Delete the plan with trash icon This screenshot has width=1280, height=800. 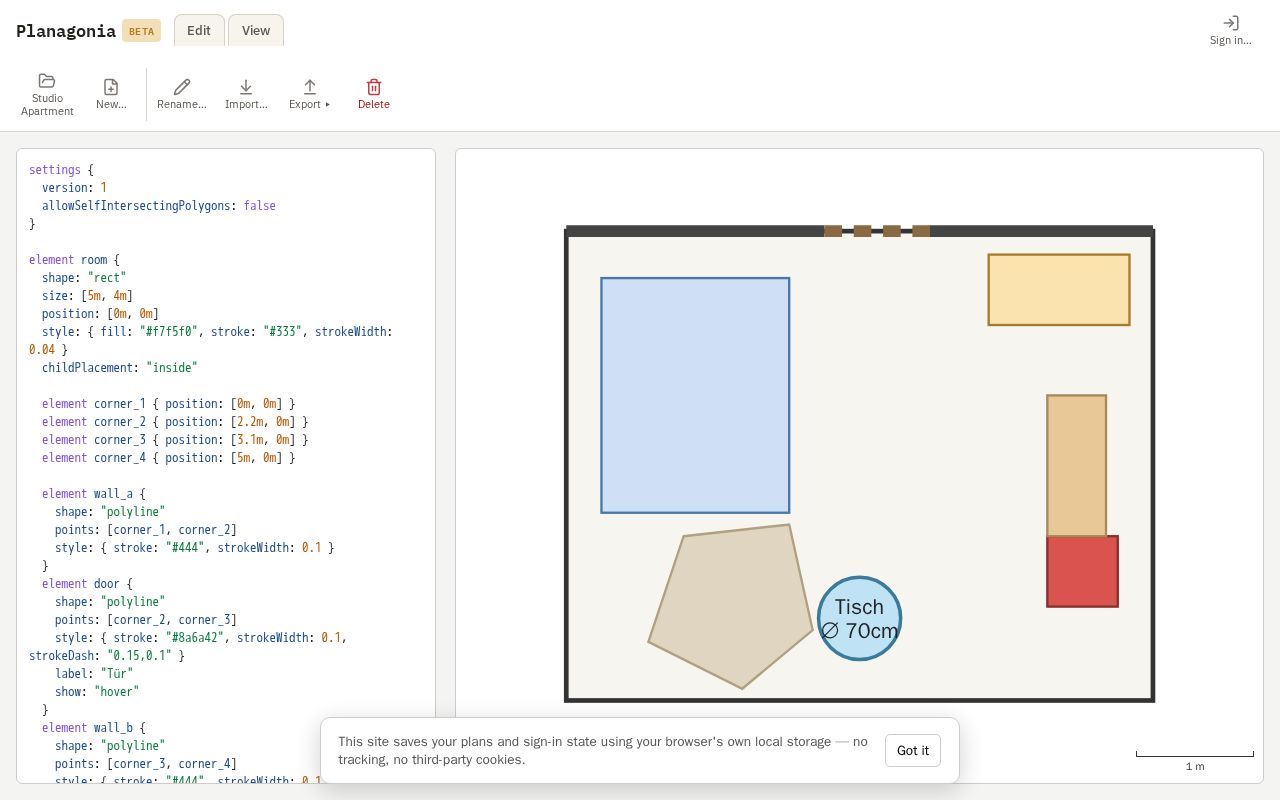tap(374, 95)
